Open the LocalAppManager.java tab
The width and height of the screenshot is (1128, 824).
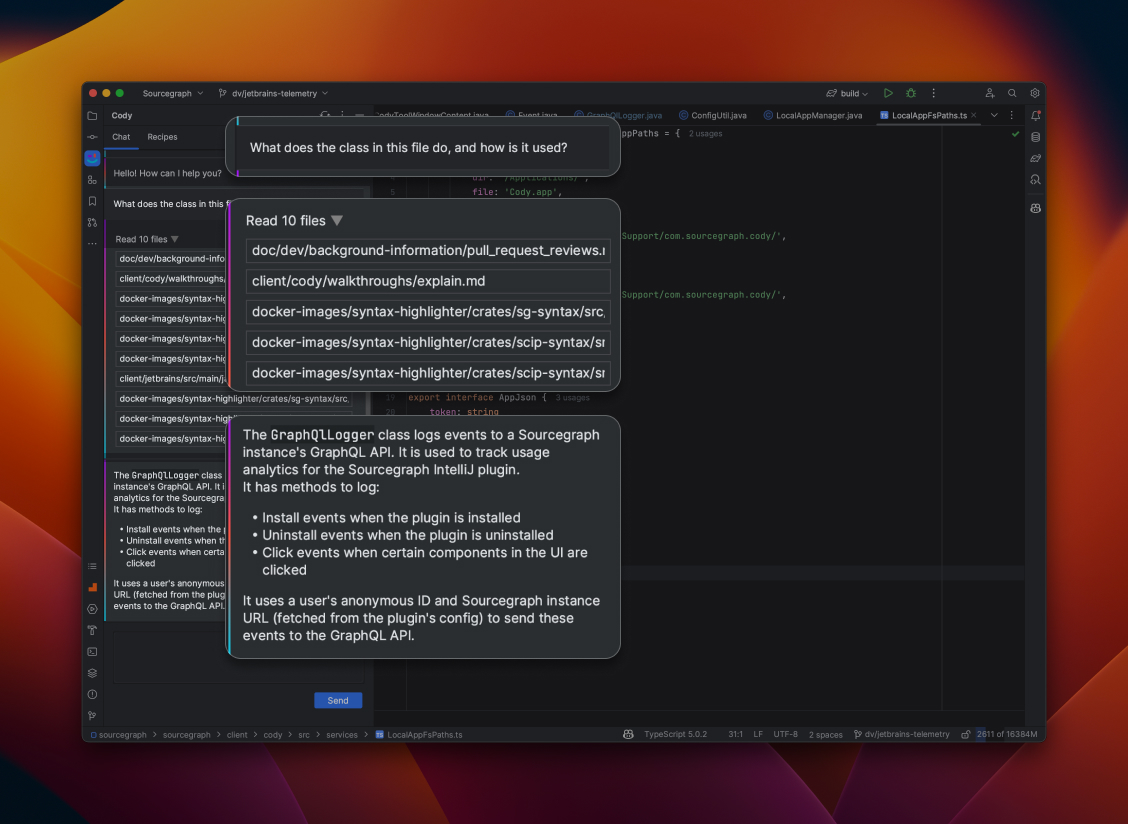pos(812,115)
